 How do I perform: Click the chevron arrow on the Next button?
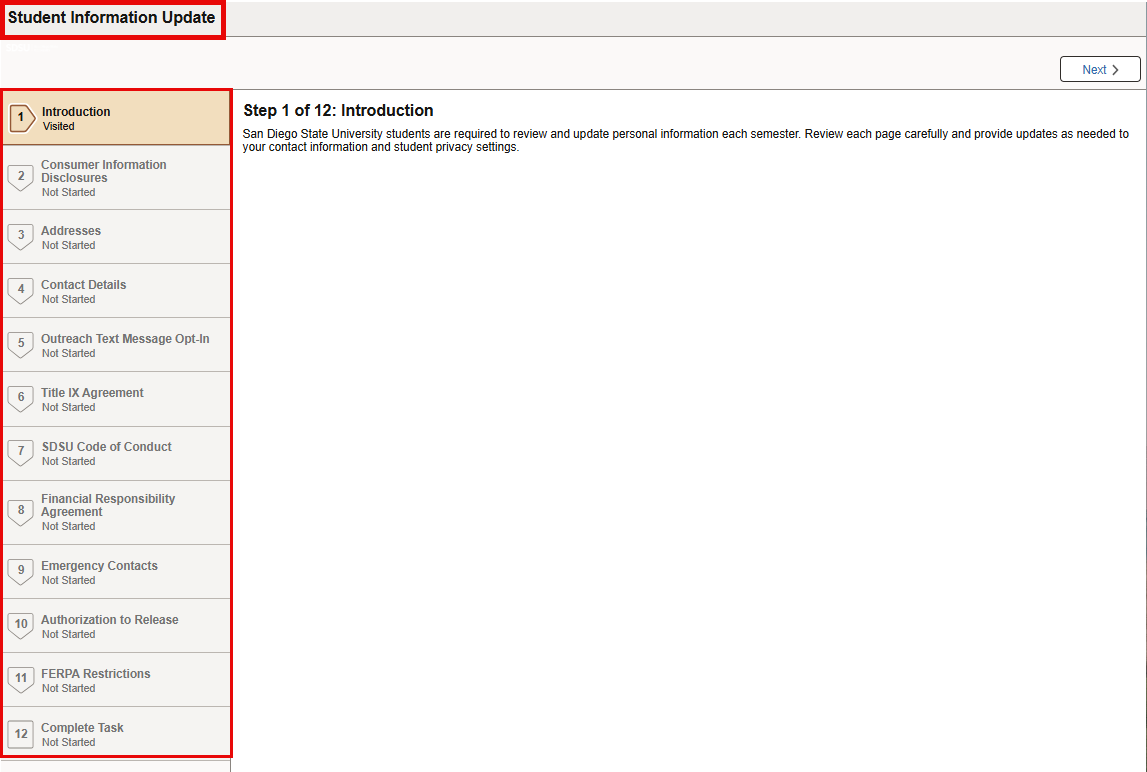pyautogui.click(x=1117, y=68)
